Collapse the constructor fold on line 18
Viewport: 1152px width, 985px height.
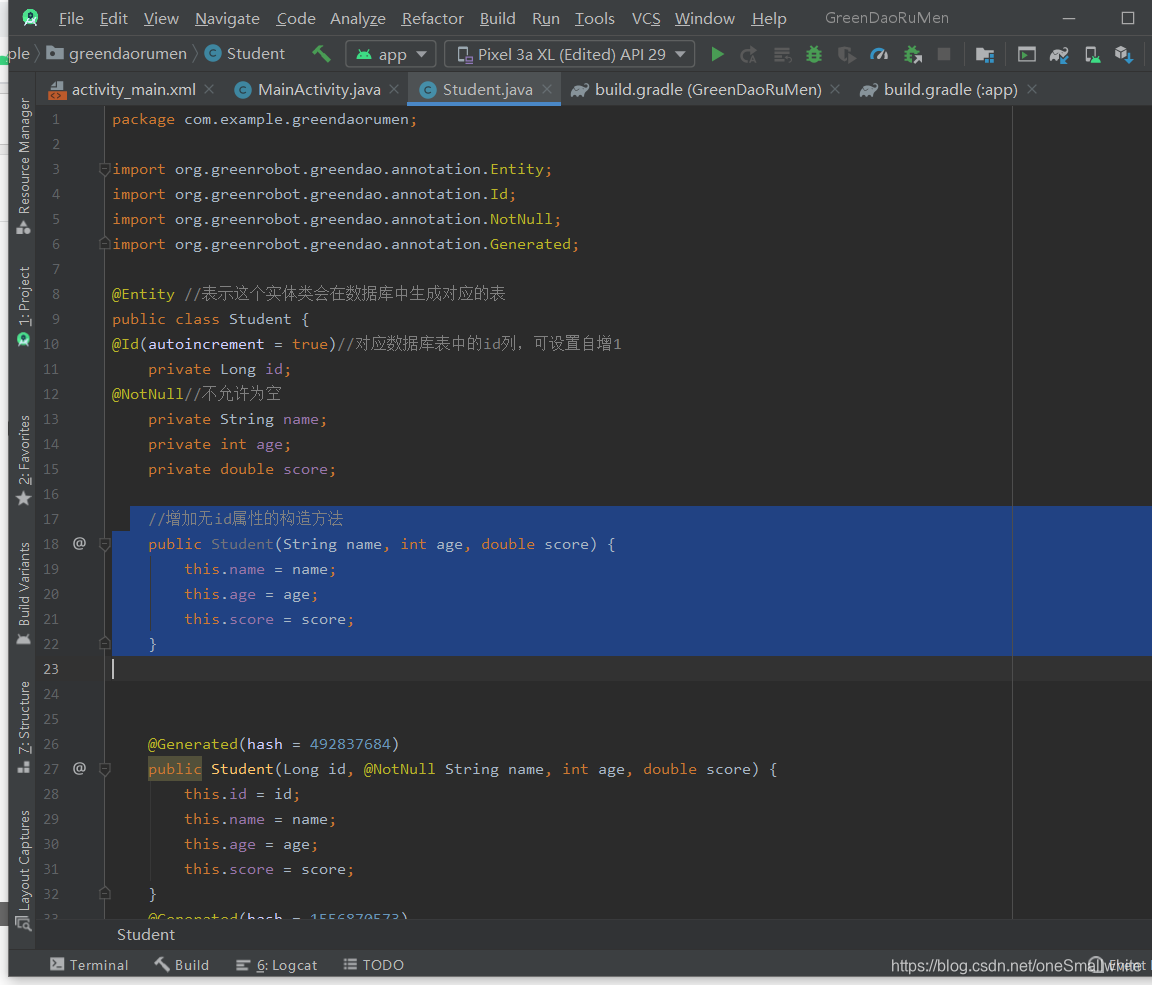(104, 544)
